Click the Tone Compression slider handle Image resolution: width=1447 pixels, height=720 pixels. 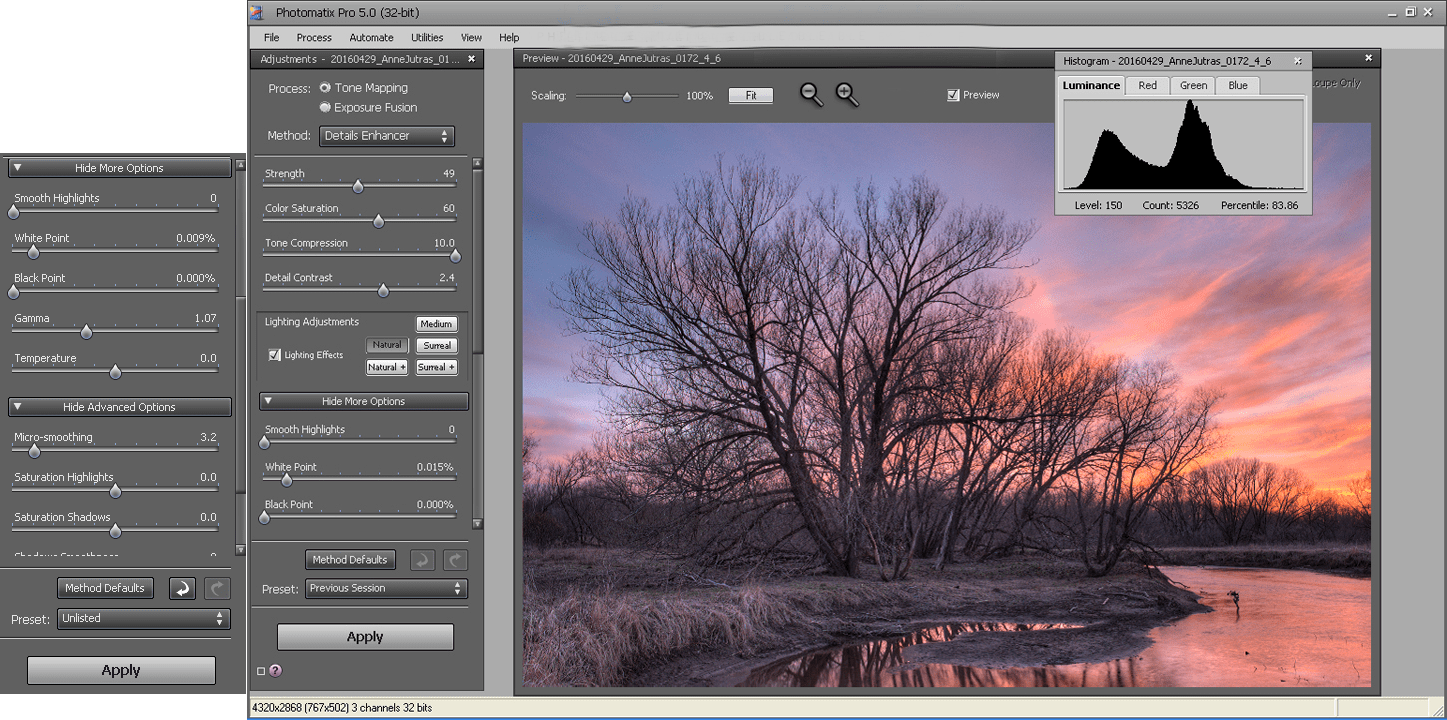point(455,255)
